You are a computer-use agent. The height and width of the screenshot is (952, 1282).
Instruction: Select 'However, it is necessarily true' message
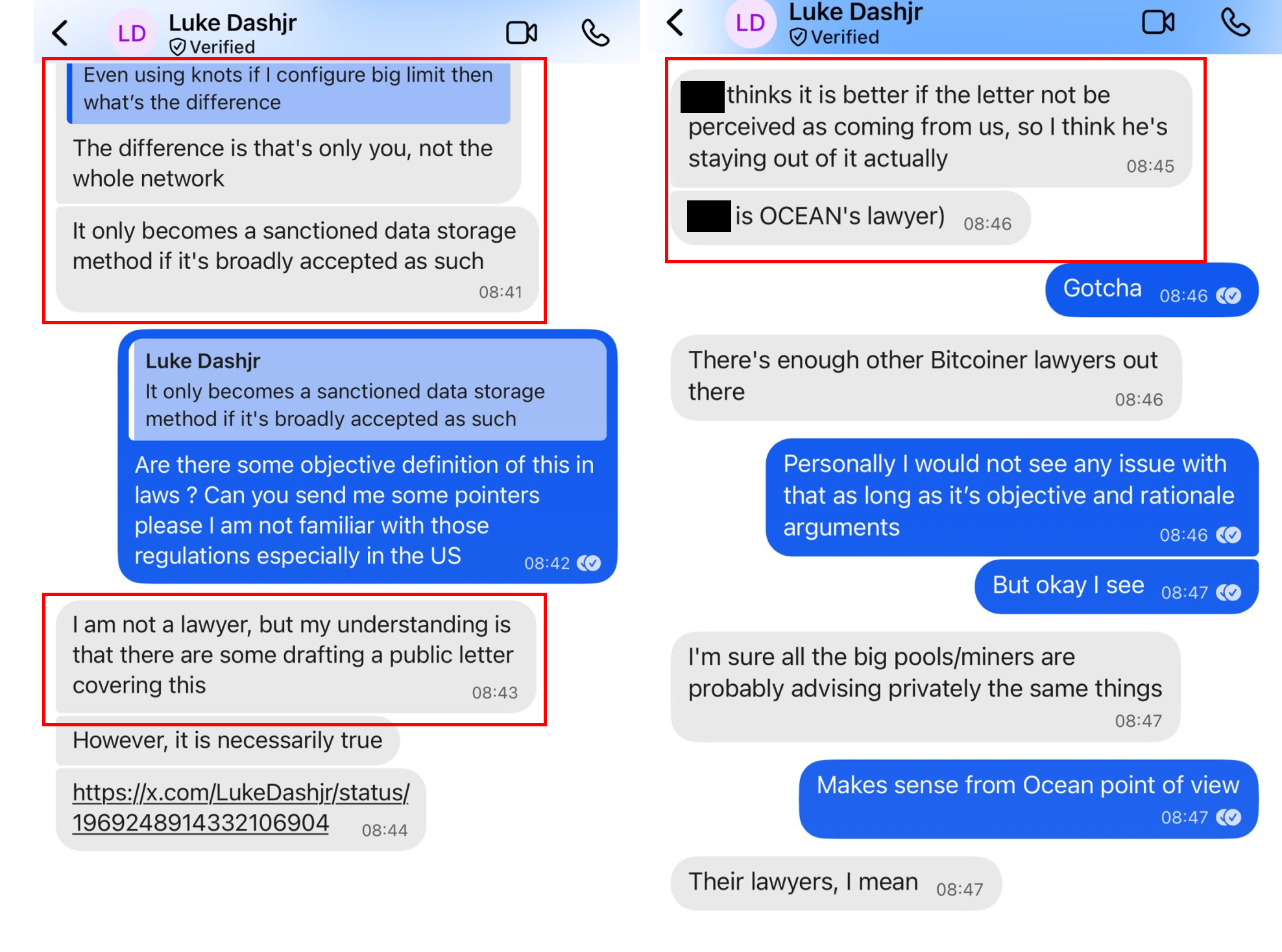228,741
